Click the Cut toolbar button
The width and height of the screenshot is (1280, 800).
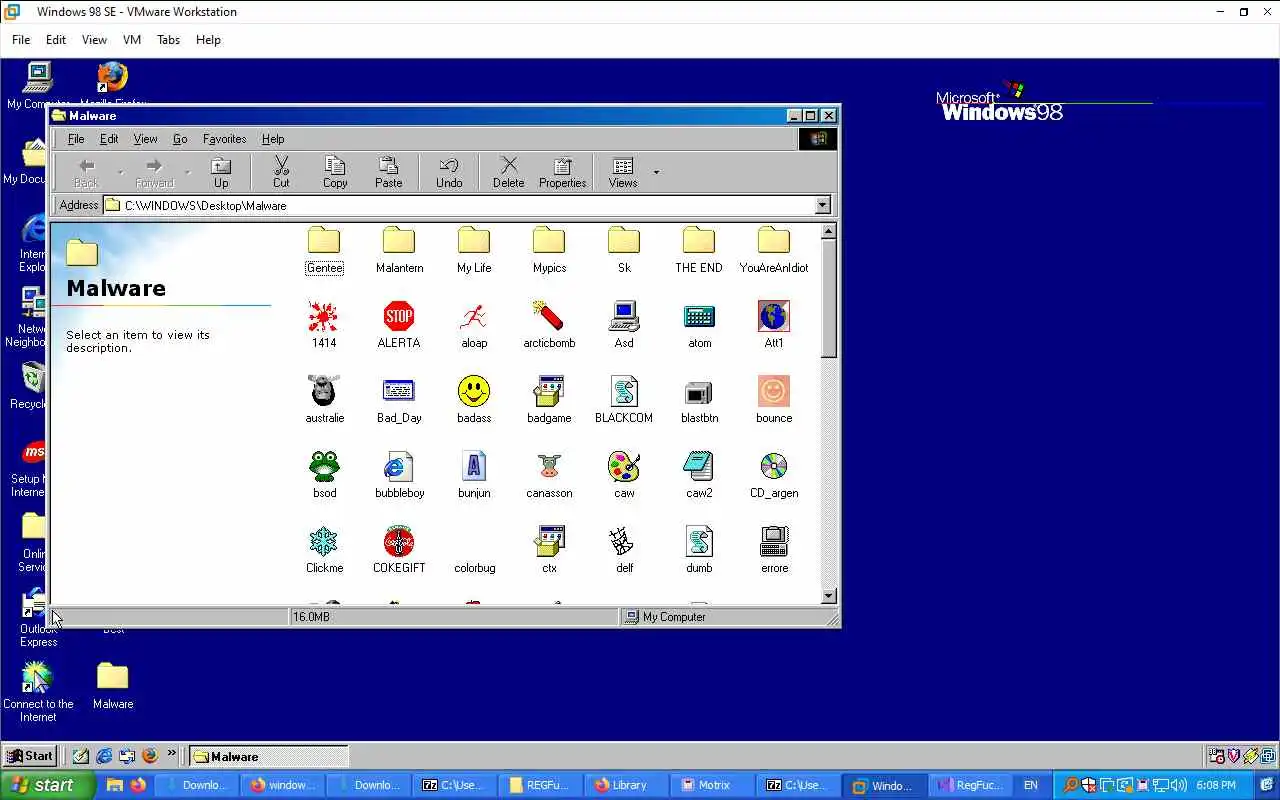281,172
